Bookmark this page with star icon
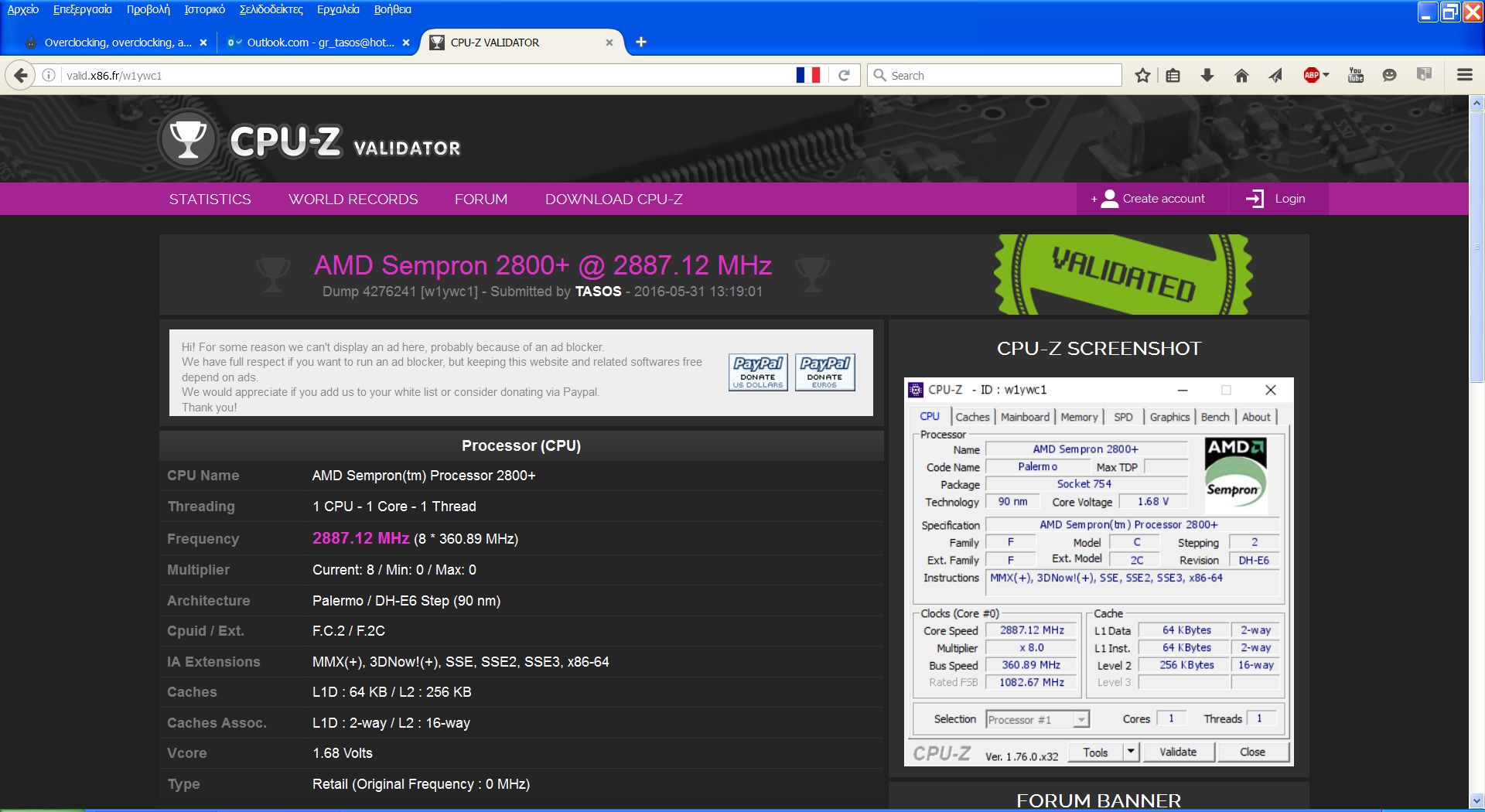This screenshot has width=1485, height=812. (x=1142, y=75)
